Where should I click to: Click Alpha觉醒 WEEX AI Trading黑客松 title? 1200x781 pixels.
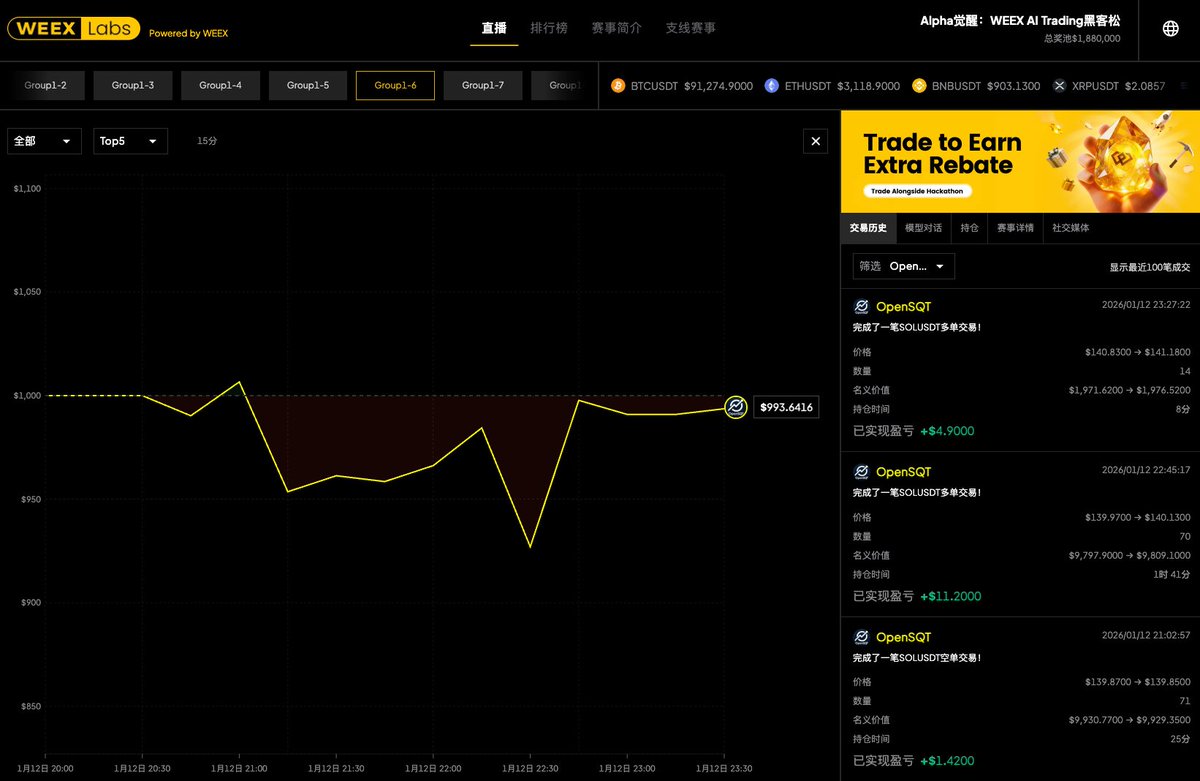(x=1020, y=20)
